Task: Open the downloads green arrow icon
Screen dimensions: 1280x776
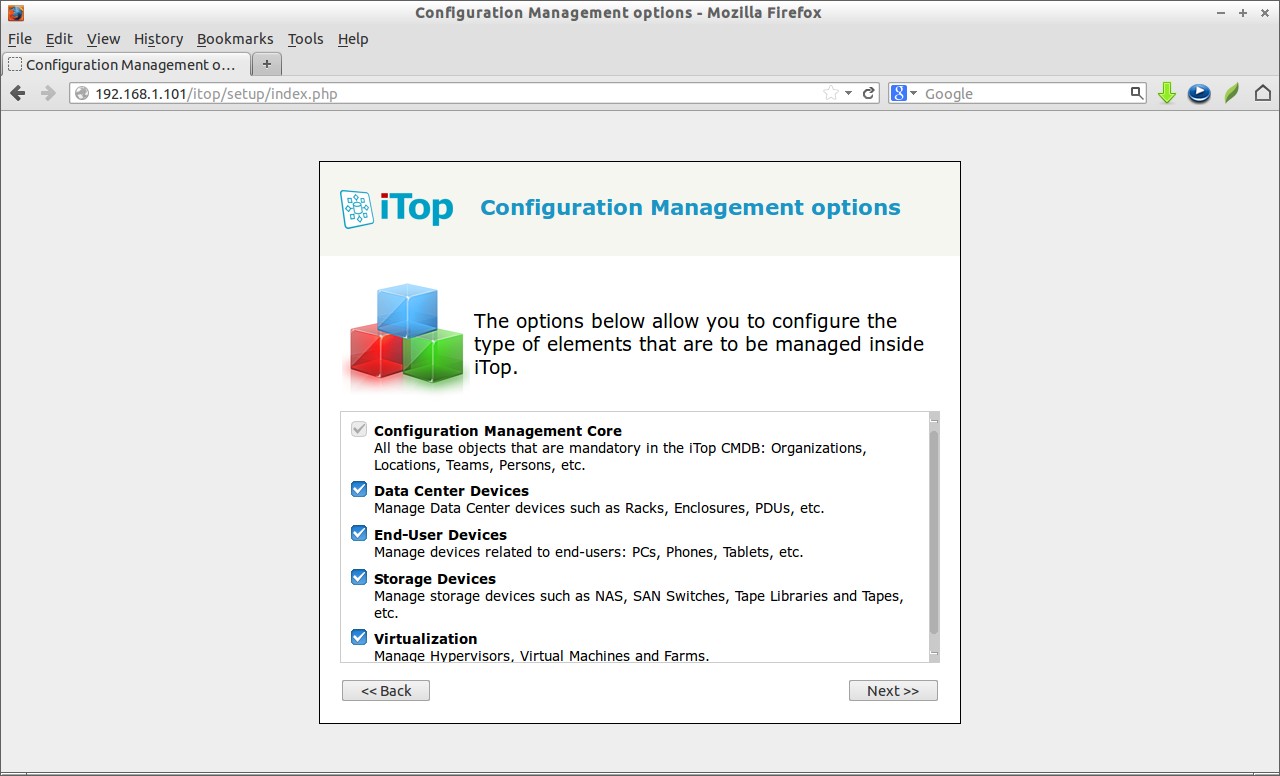Action: (1166, 93)
